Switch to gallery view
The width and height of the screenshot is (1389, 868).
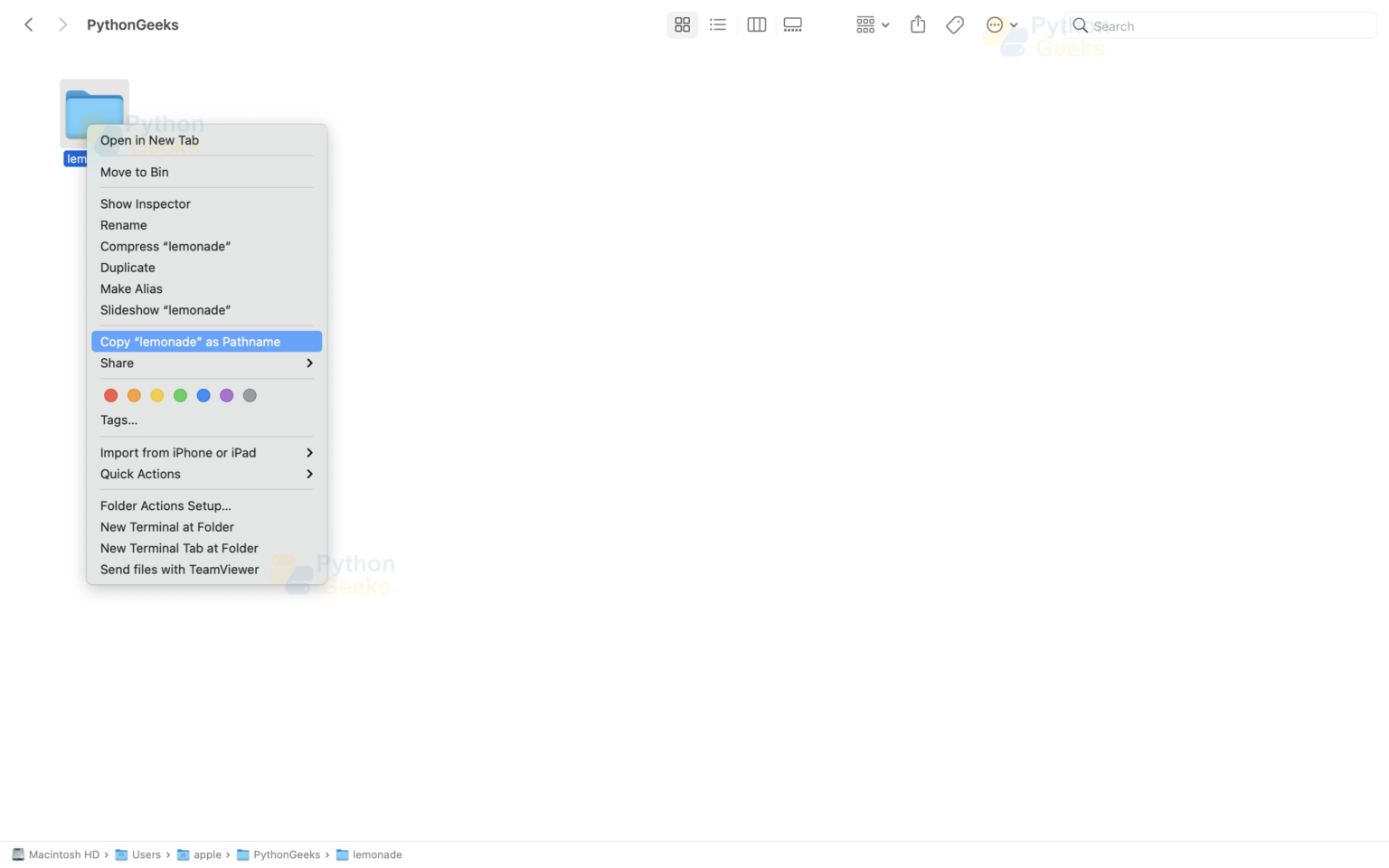pyautogui.click(x=793, y=25)
